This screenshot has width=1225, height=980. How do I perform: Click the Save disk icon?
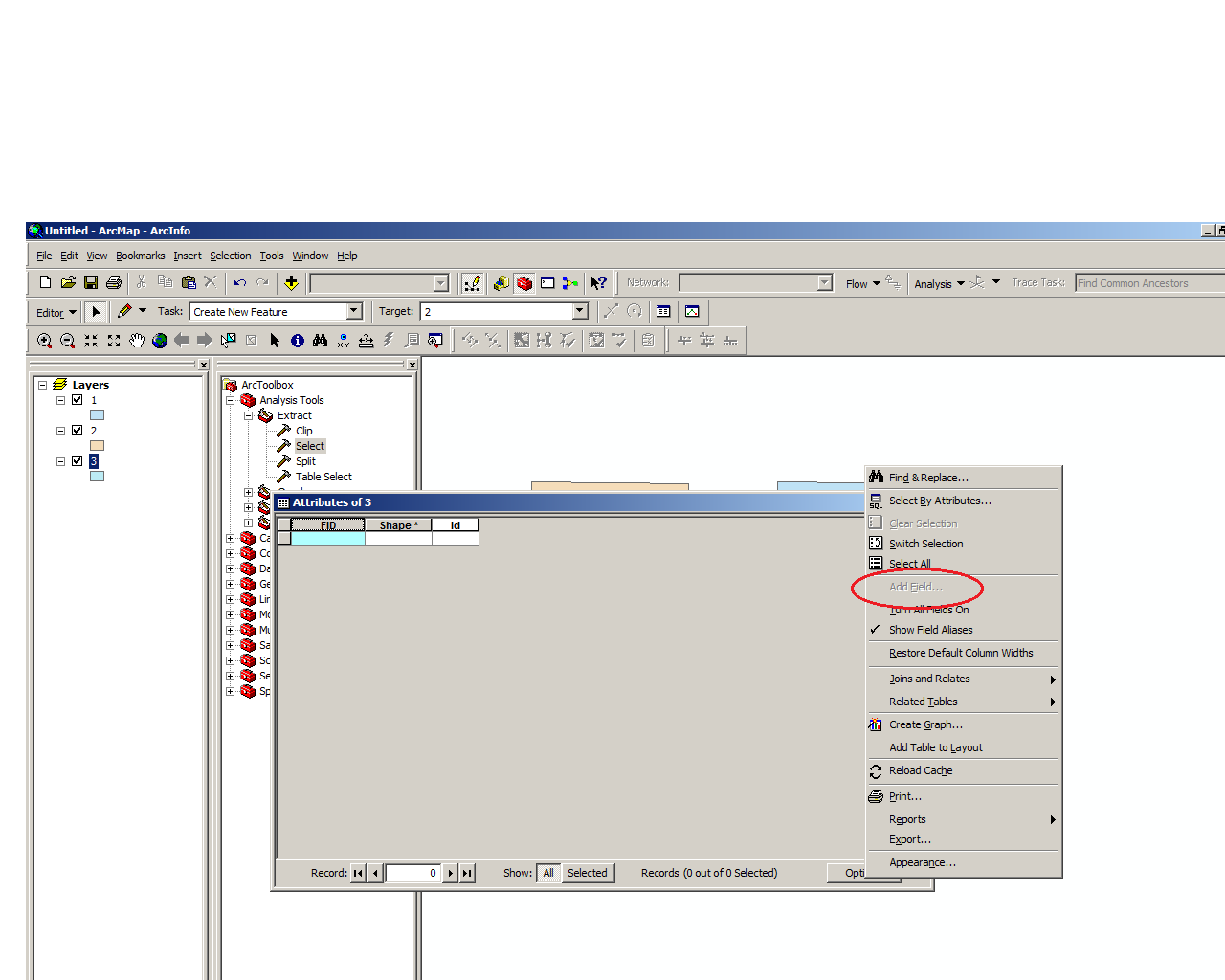click(91, 283)
